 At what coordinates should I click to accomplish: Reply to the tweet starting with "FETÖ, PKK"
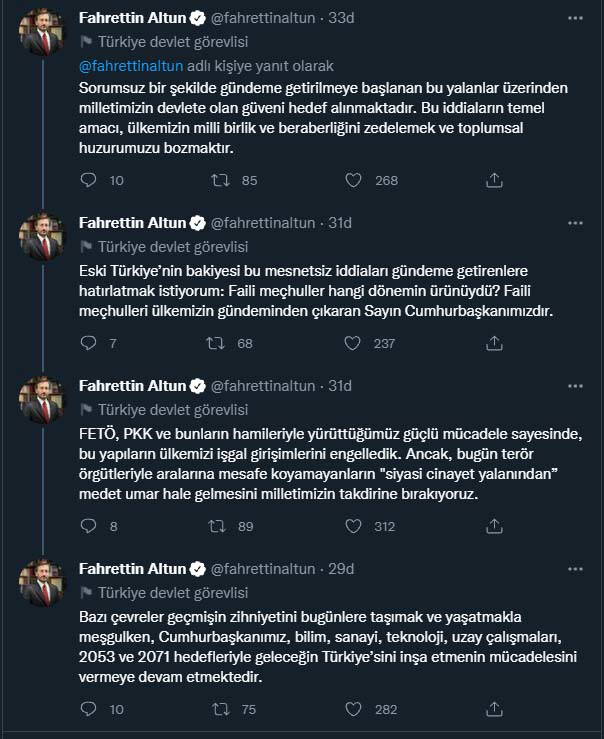(89, 526)
